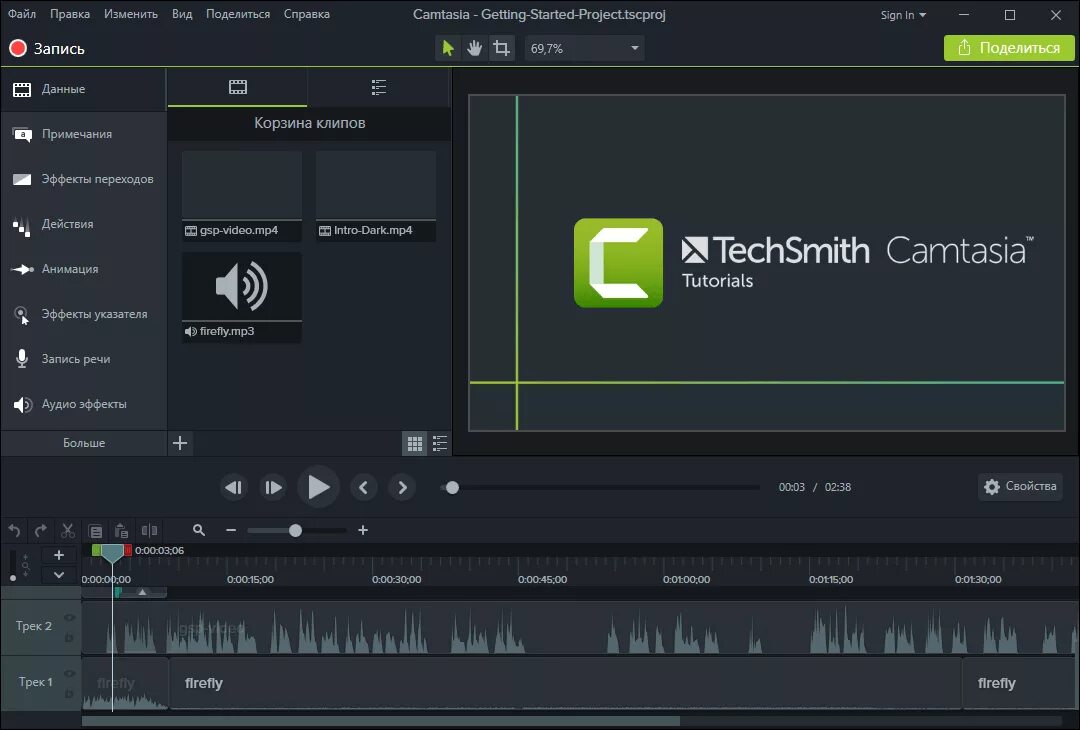The image size is (1080, 730).
Task: Click the plus icon to import media
Action: tap(180, 443)
